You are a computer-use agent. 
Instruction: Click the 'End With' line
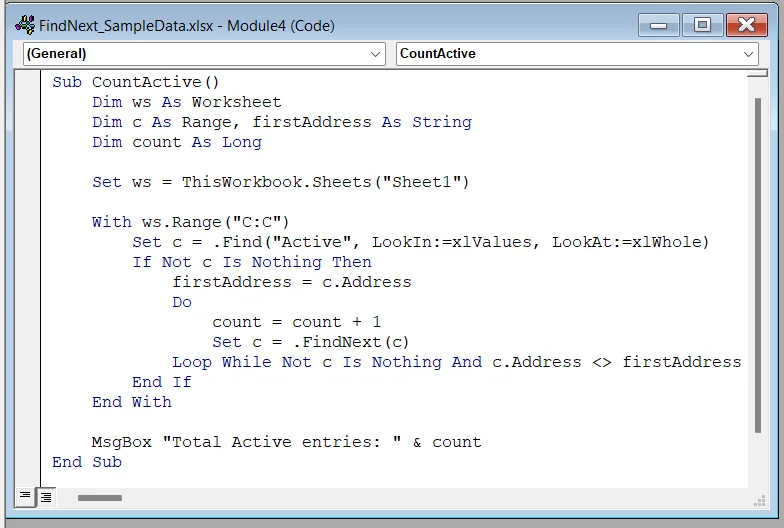point(132,402)
